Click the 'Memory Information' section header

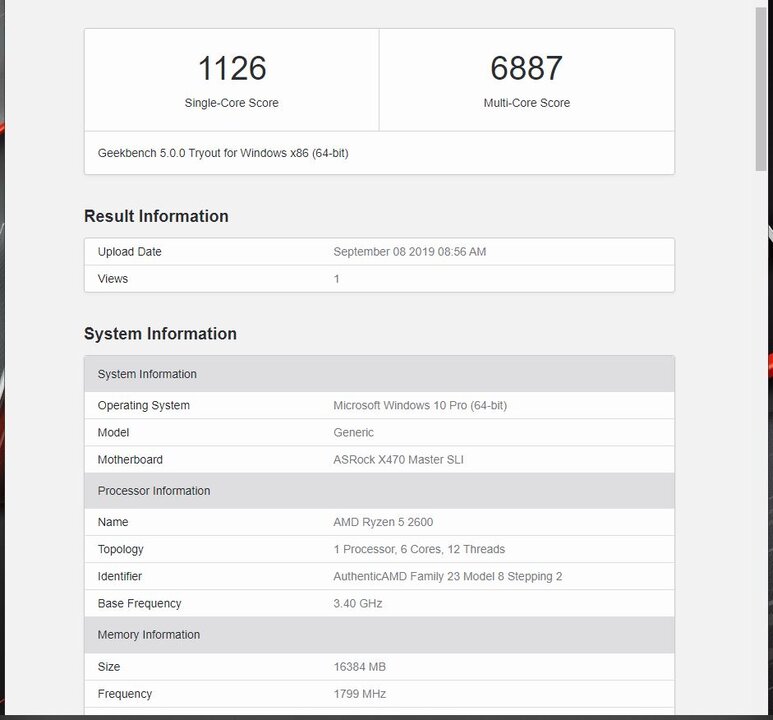tap(379, 635)
